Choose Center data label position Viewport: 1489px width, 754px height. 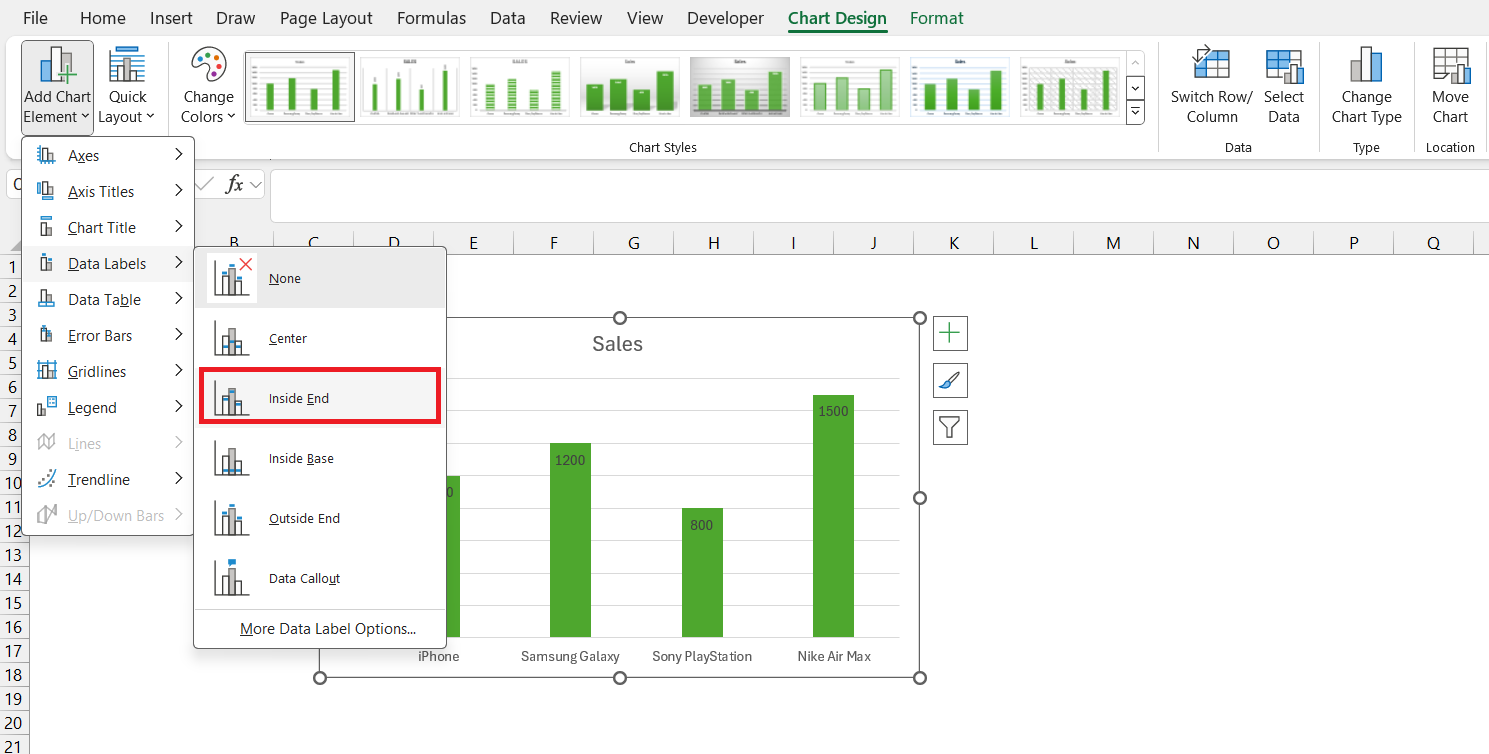(x=320, y=338)
